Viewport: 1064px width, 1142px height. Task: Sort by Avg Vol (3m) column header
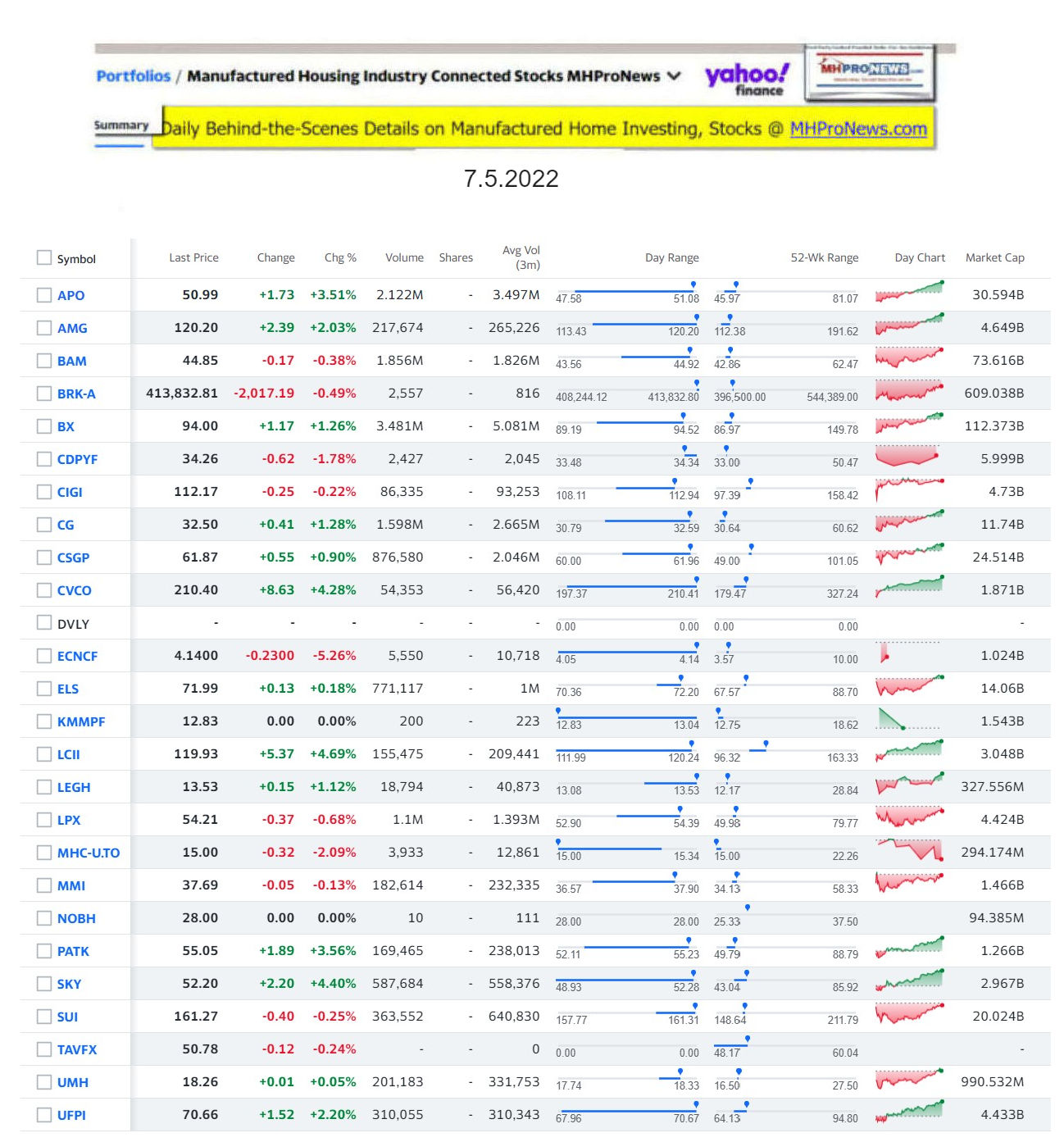click(x=521, y=257)
